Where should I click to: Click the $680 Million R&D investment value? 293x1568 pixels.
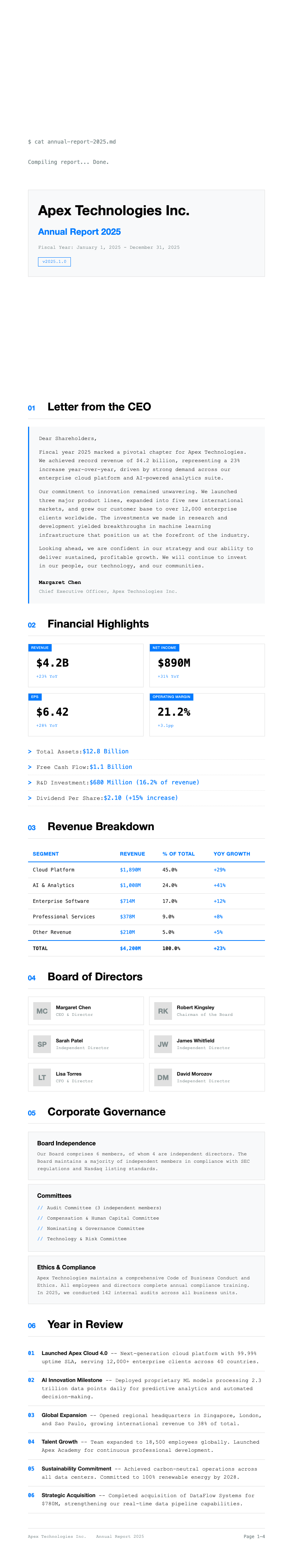click(x=144, y=782)
